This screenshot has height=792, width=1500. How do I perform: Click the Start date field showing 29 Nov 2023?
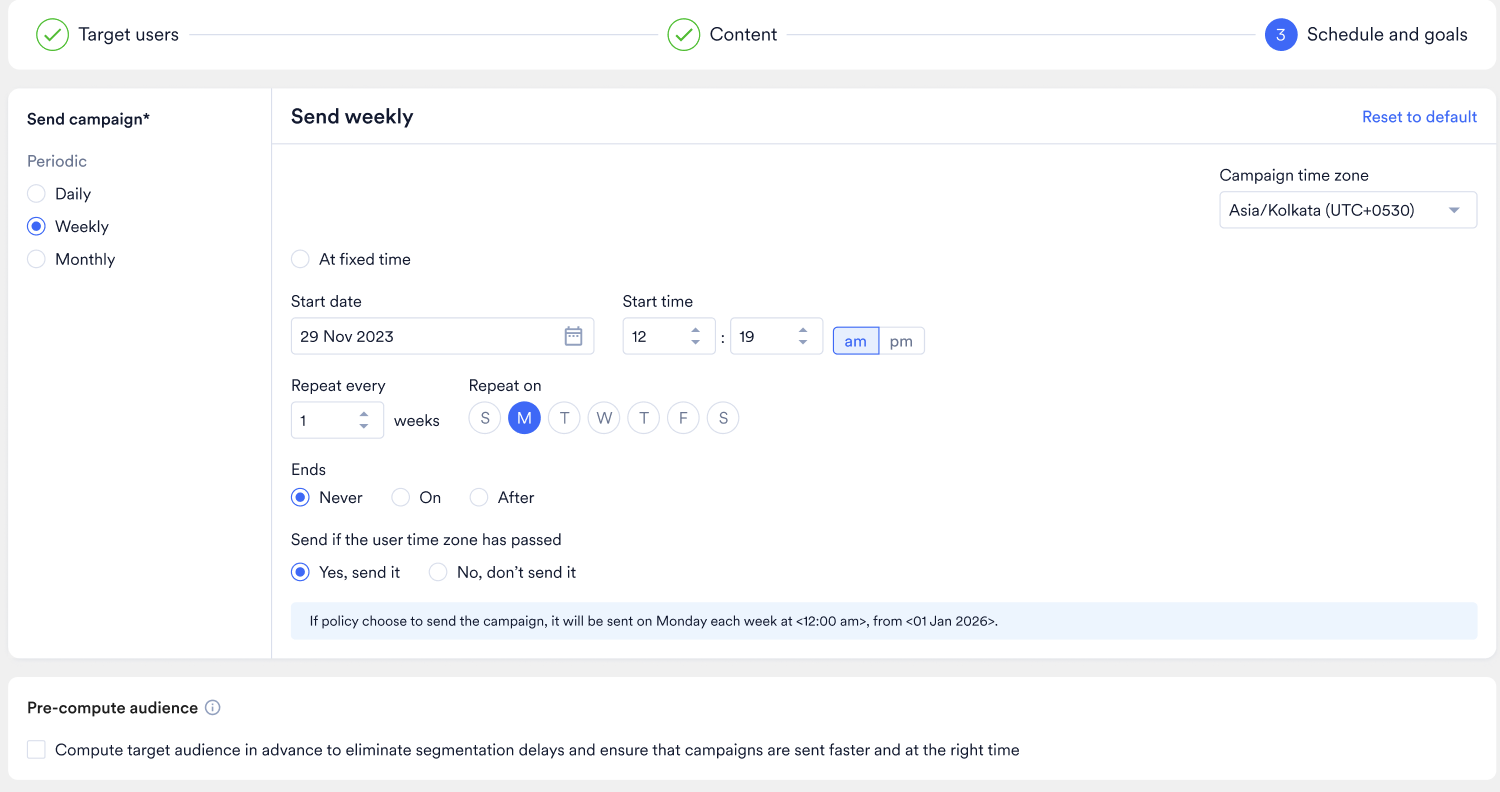click(442, 336)
